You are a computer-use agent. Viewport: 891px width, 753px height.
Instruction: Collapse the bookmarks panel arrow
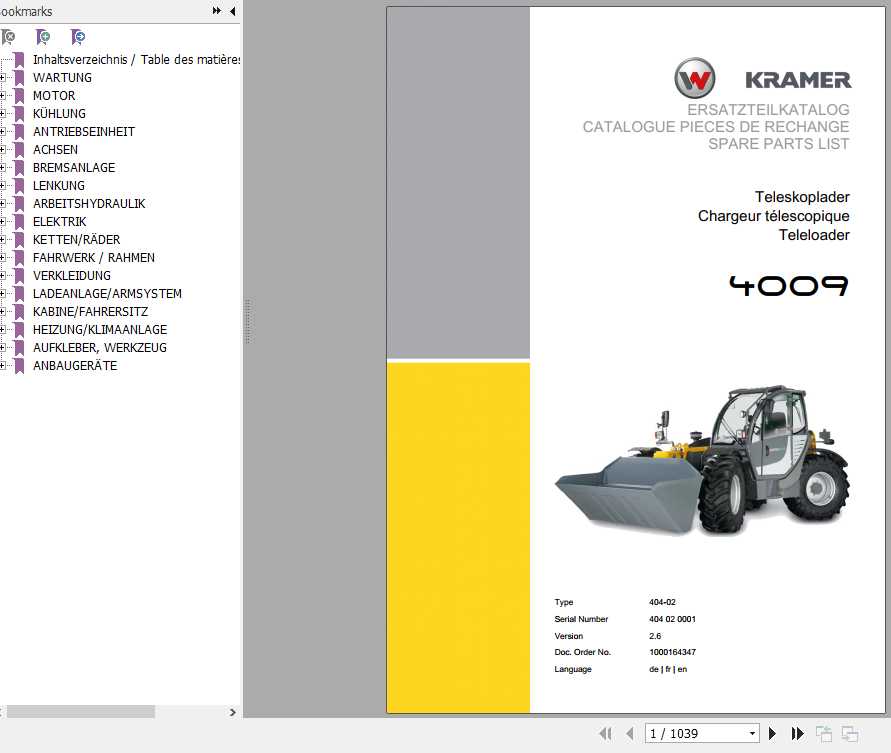point(232,11)
